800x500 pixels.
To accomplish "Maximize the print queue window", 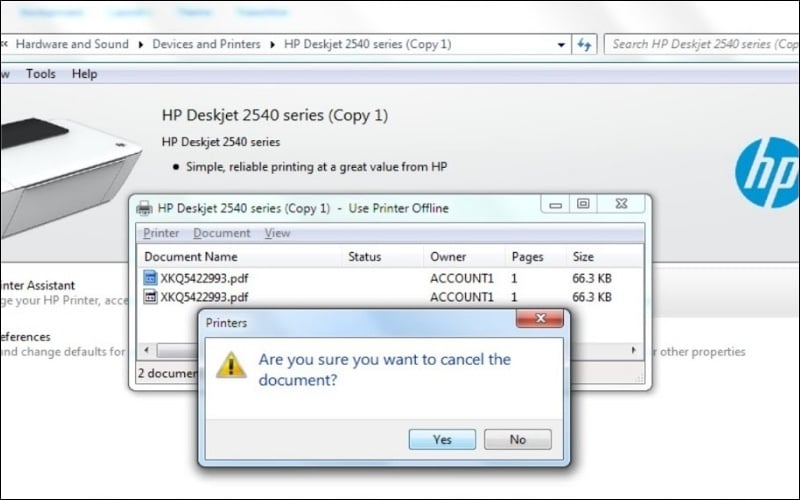I will point(583,205).
